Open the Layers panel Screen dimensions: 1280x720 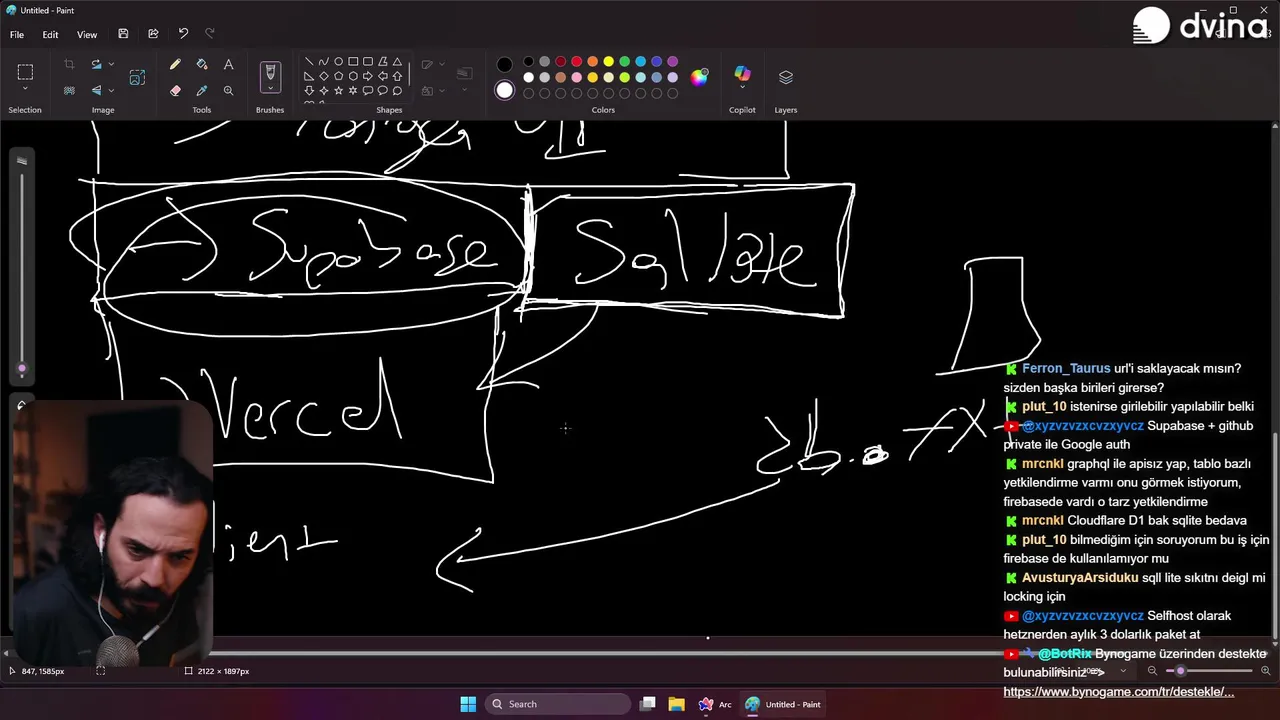(x=786, y=77)
